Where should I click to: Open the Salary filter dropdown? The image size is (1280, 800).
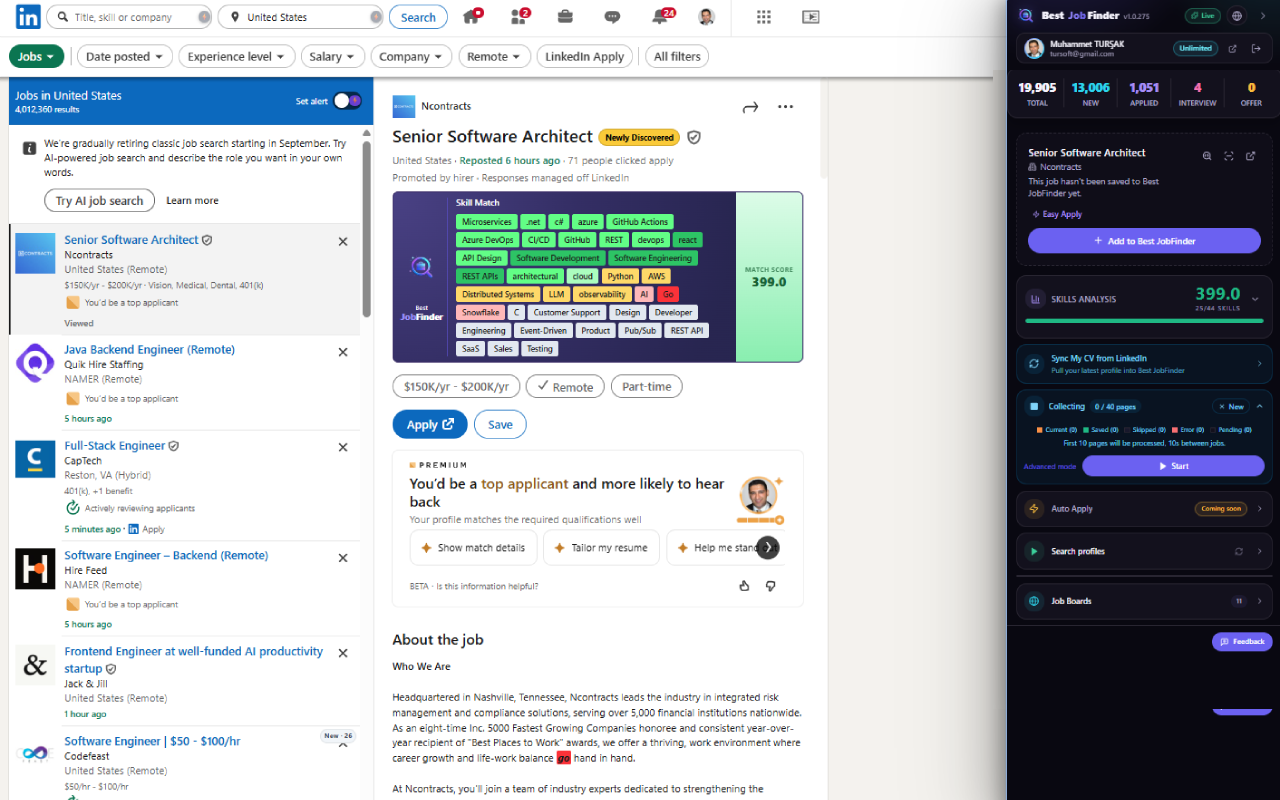(x=333, y=57)
